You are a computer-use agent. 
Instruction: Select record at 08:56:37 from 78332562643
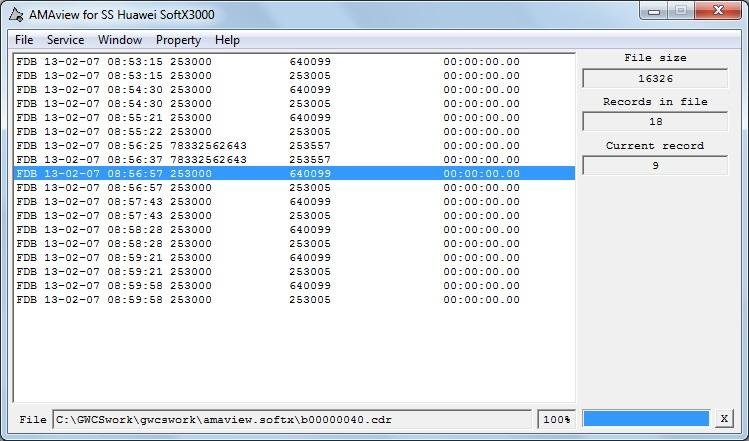pos(294,160)
